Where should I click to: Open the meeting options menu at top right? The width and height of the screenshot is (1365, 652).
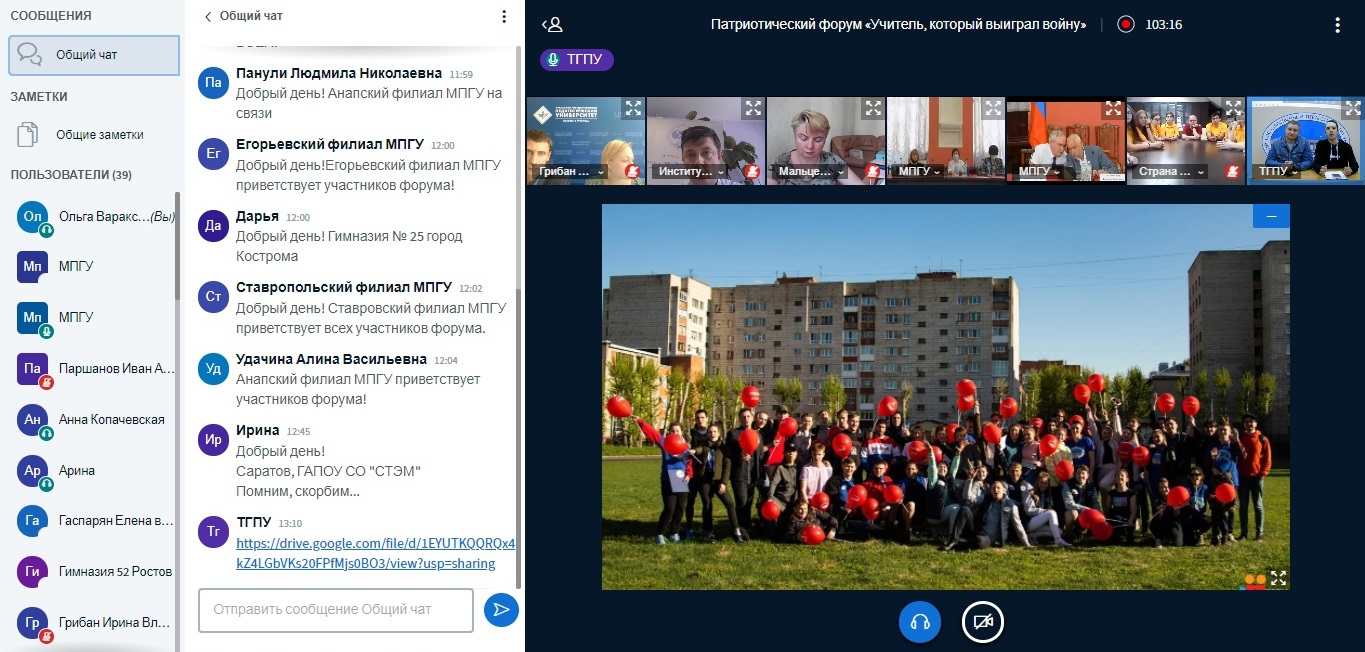click(1338, 25)
